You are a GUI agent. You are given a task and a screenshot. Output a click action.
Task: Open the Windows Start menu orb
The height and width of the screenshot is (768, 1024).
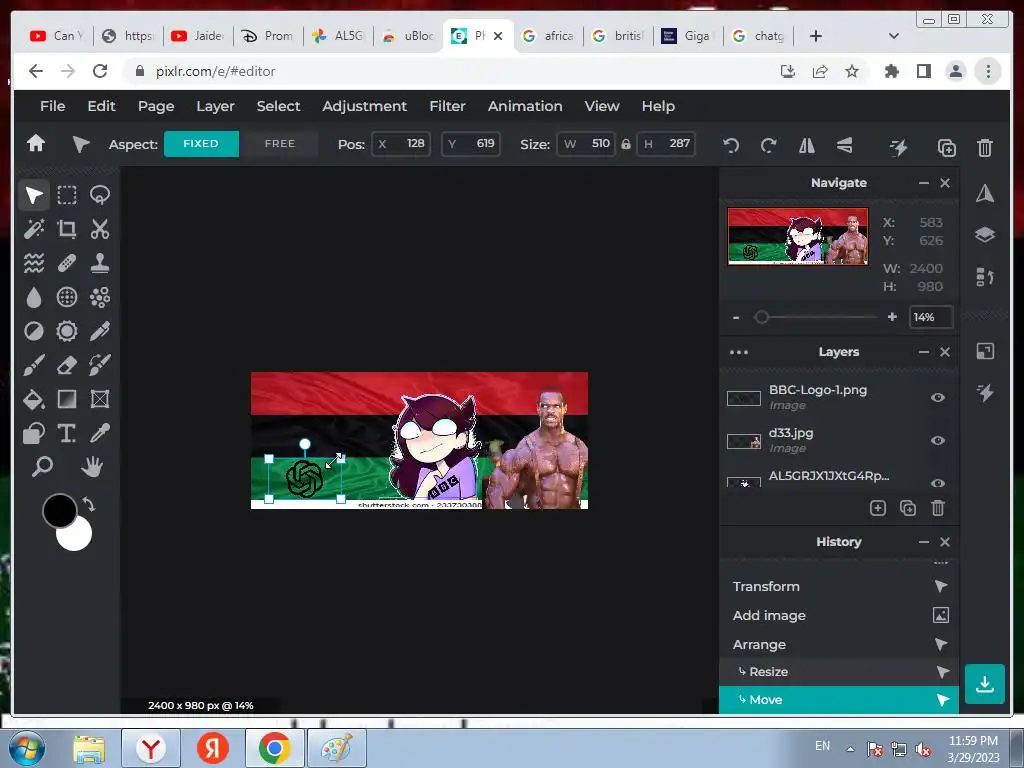coord(27,748)
